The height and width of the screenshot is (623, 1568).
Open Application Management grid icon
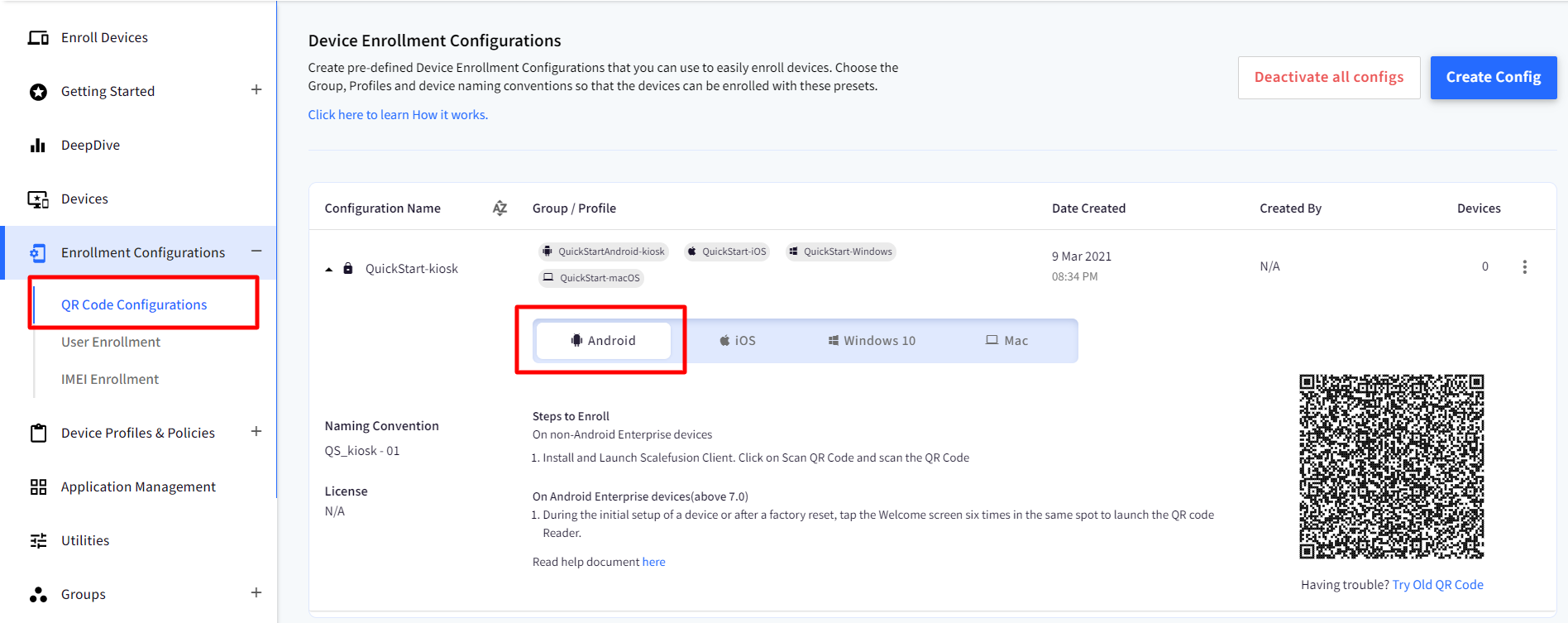38,486
